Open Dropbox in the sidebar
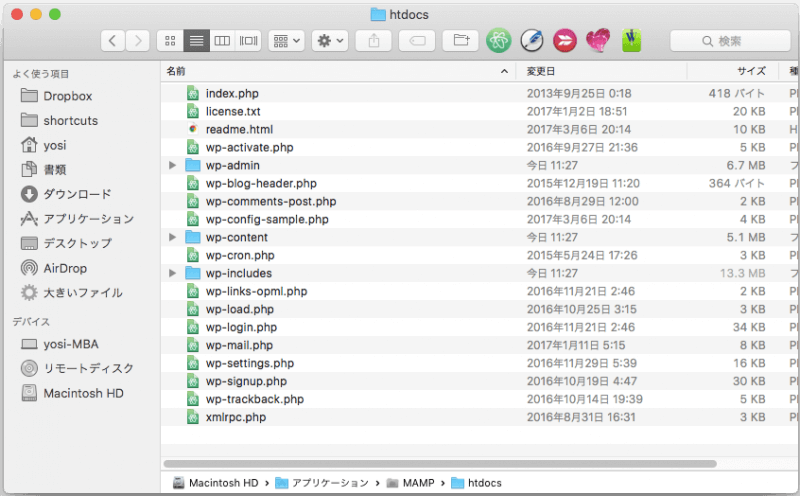The height and width of the screenshot is (496, 800). pyautogui.click(x=67, y=96)
